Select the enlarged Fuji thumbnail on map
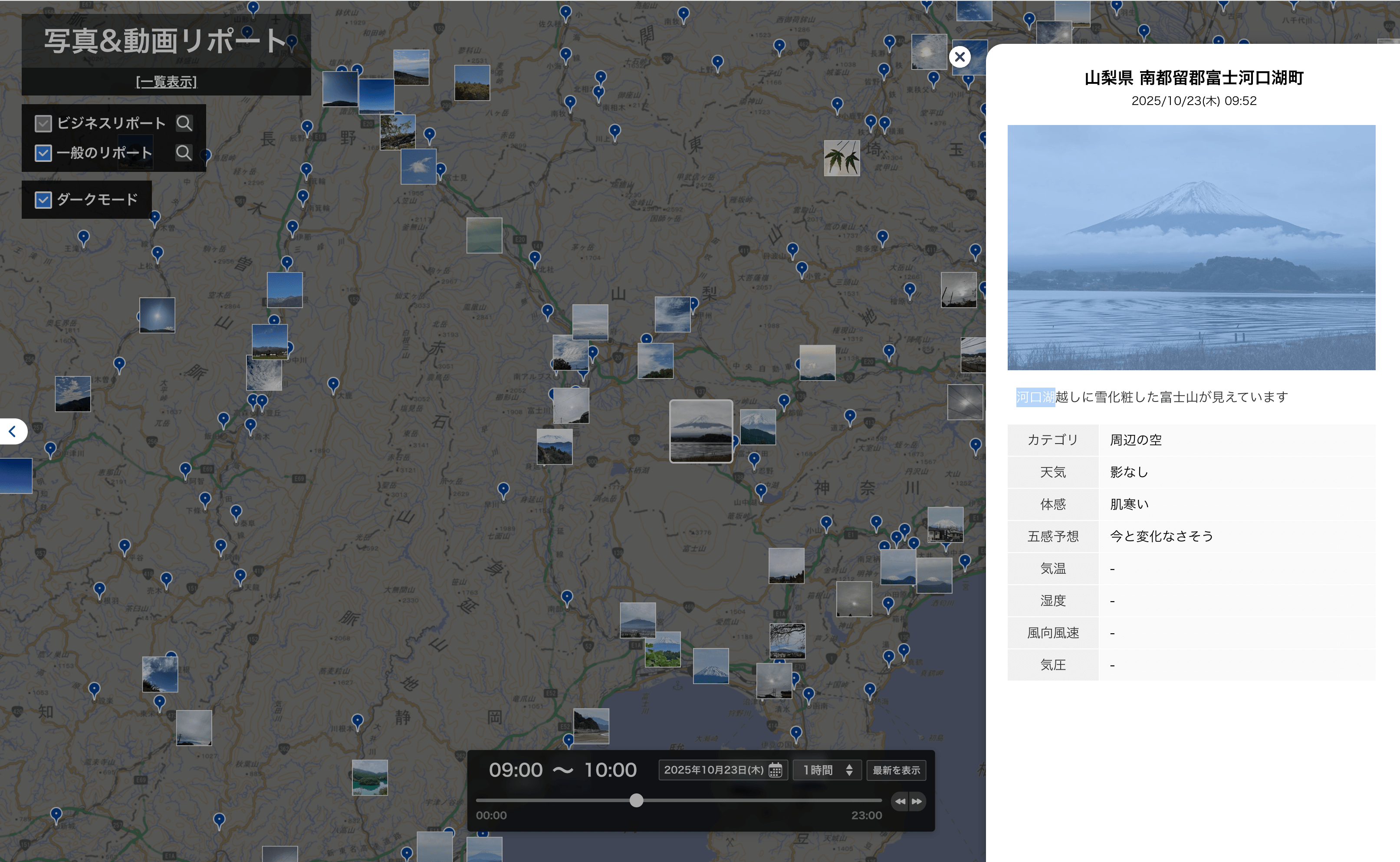Screen dimensions: 1400x862 (x=700, y=431)
